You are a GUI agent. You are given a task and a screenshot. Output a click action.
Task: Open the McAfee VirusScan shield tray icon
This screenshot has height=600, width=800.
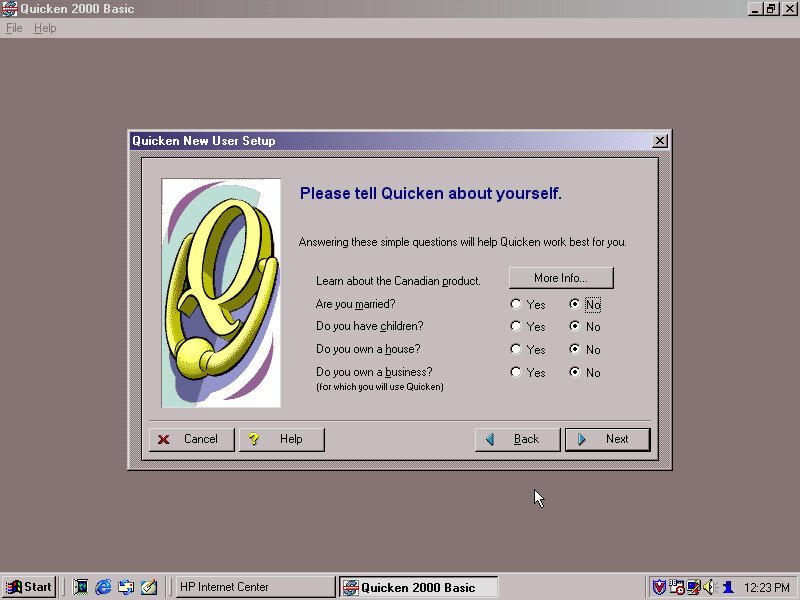point(659,587)
